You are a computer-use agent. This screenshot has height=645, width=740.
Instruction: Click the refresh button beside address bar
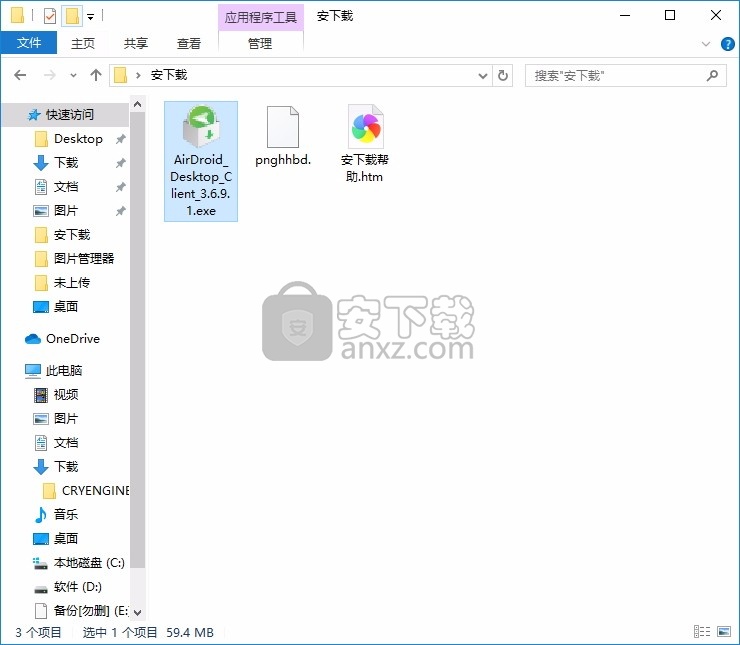[503, 75]
